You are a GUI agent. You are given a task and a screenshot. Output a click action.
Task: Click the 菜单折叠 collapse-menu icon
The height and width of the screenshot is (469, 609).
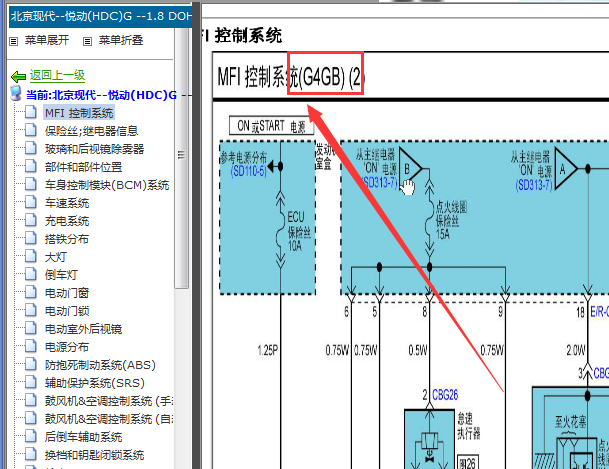click(x=87, y=41)
